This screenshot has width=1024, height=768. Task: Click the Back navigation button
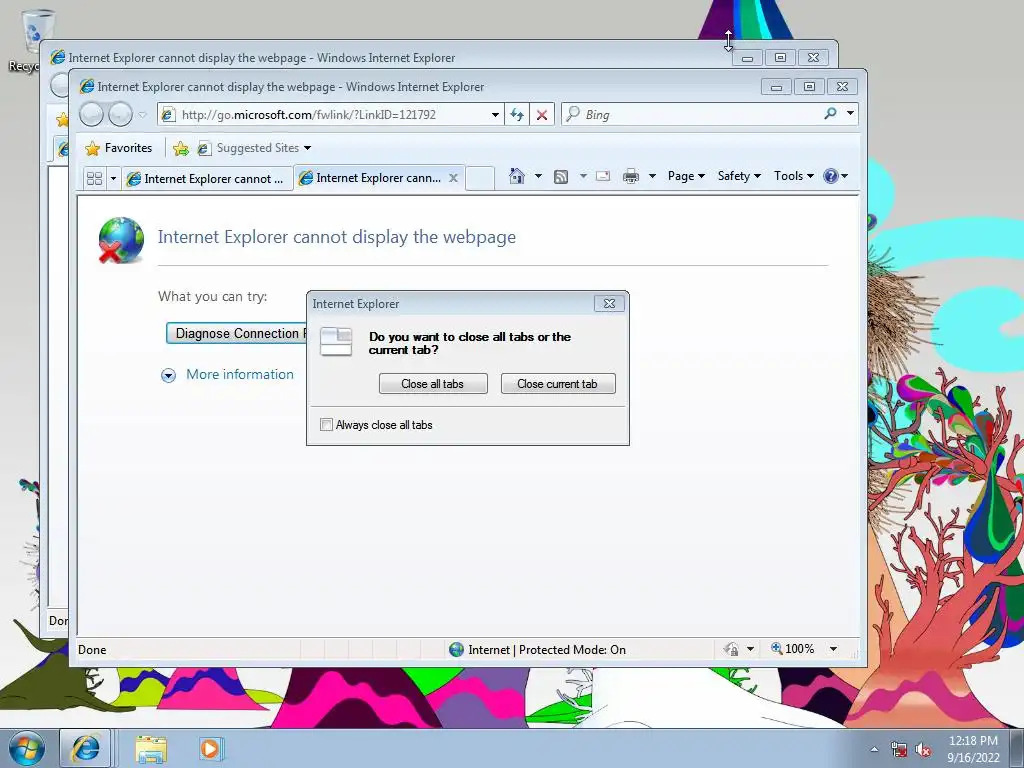tap(91, 115)
